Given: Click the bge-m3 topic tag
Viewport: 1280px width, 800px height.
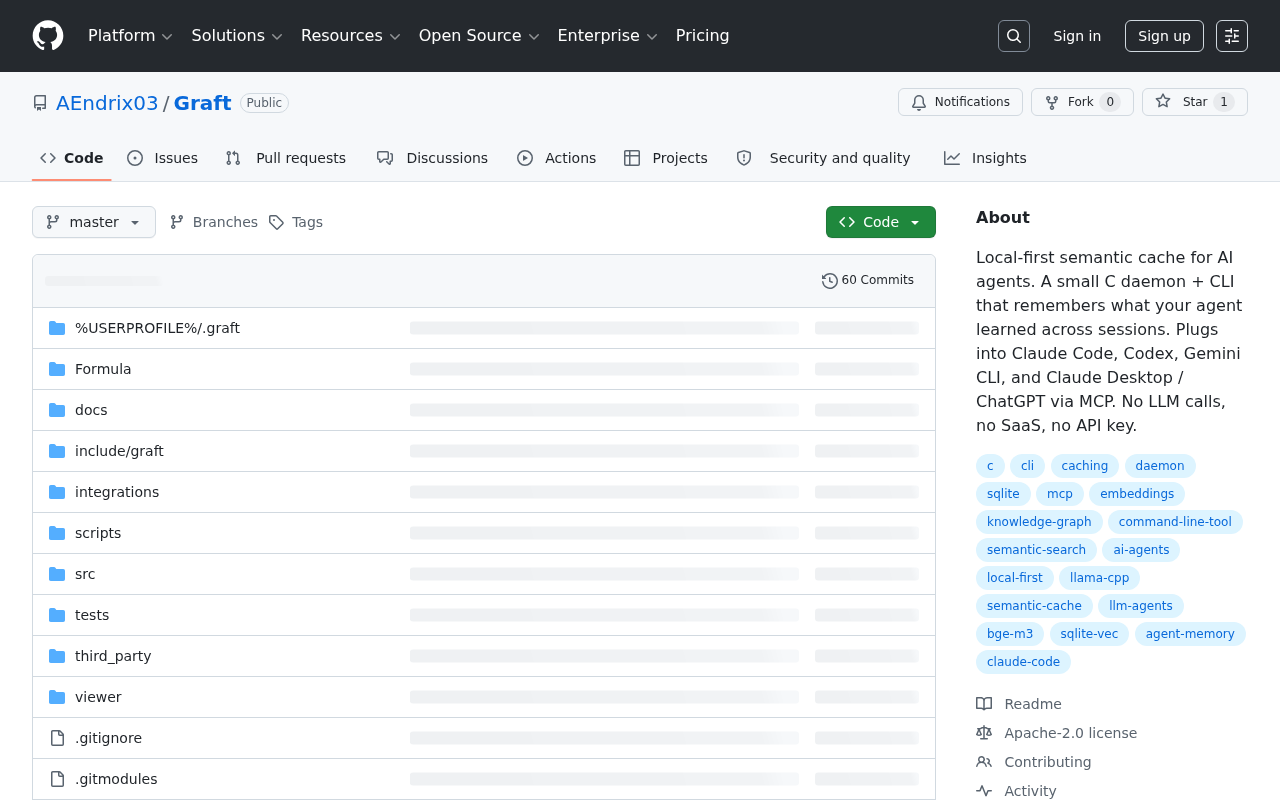Looking at the screenshot, I should tap(1010, 634).
